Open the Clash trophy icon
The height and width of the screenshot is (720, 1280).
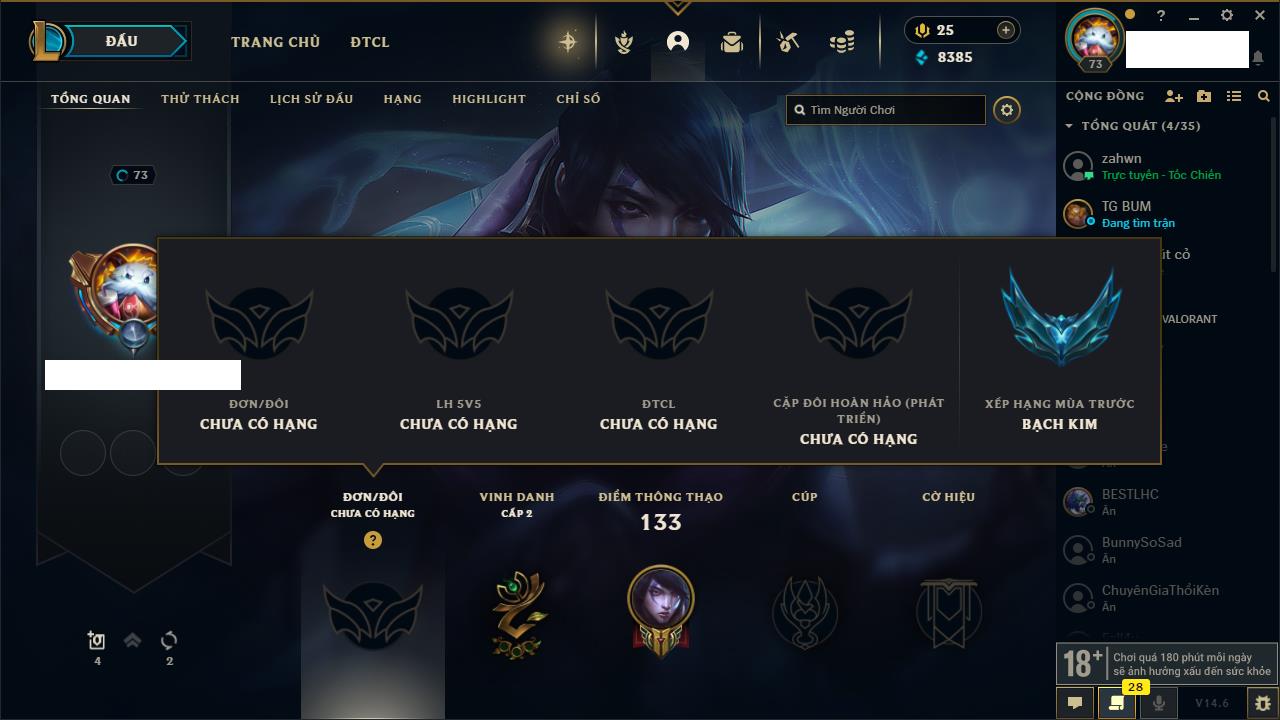(624, 42)
